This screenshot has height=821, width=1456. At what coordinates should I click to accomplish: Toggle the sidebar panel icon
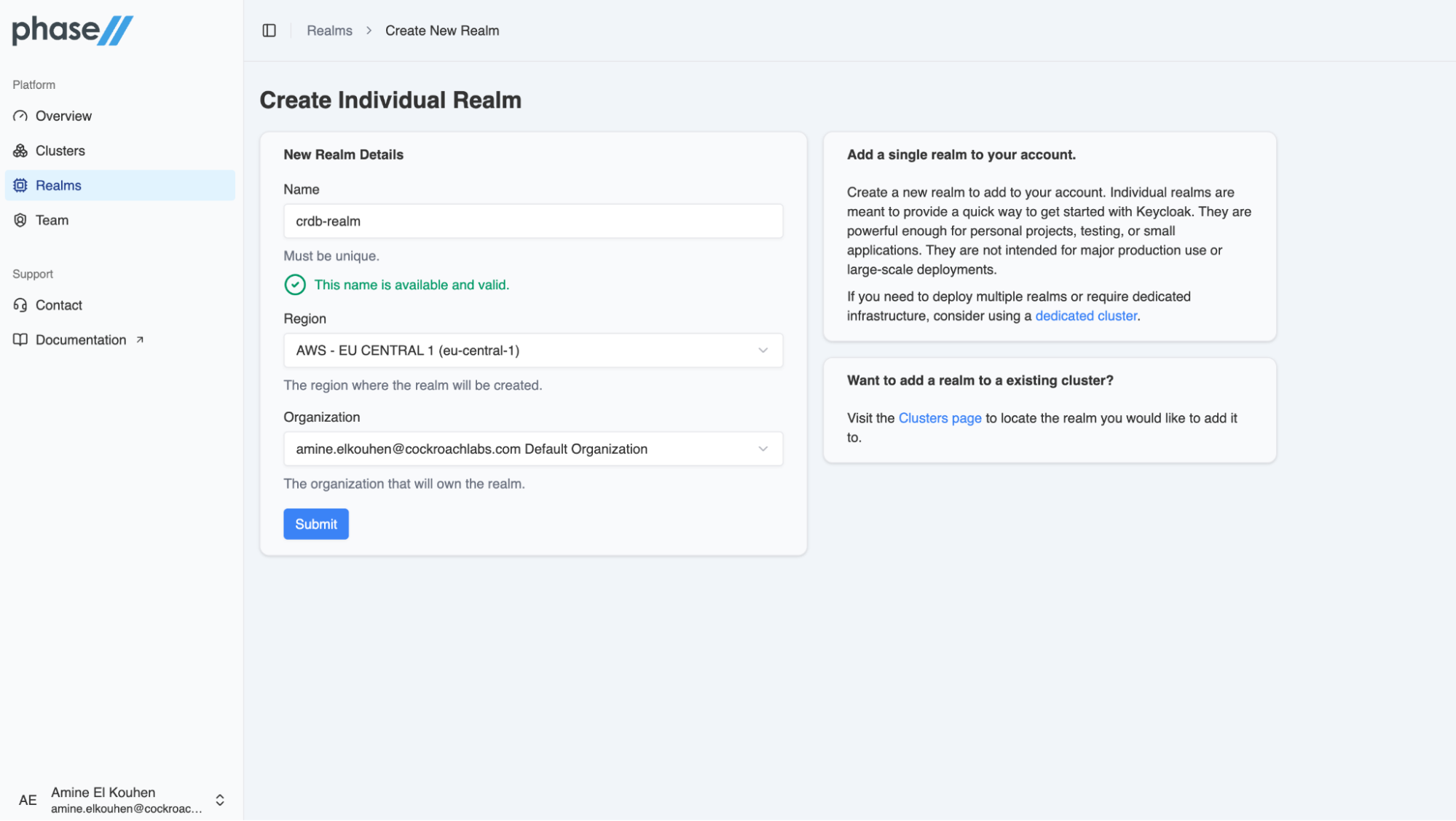coord(269,31)
